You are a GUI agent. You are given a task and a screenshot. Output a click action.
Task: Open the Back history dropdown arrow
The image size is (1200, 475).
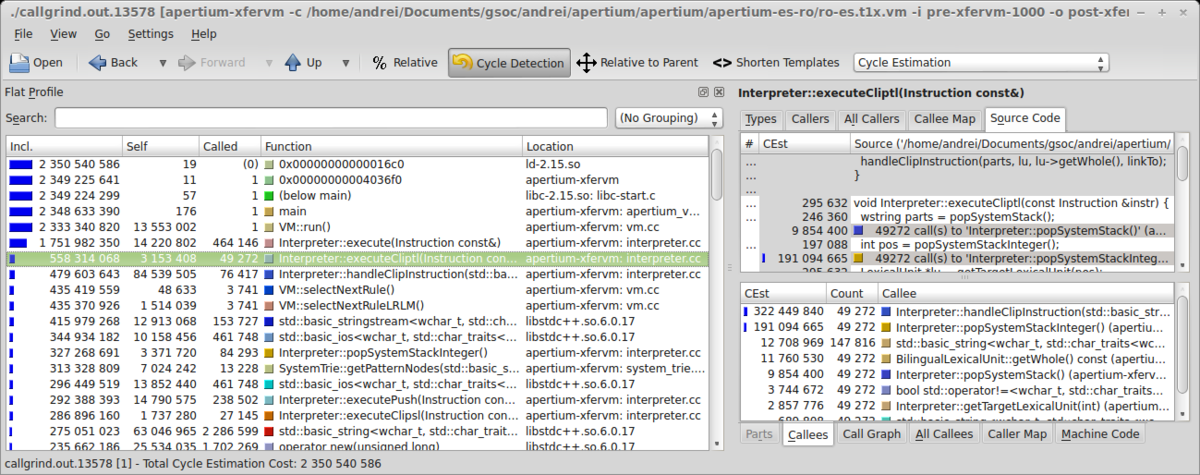[163, 63]
